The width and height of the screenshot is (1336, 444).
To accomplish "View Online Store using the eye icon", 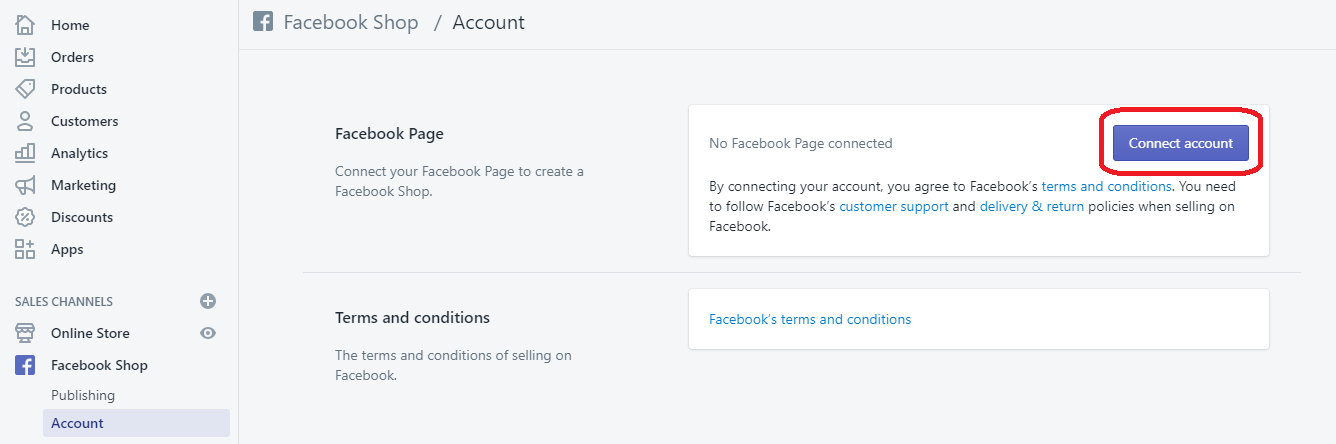I will [x=208, y=333].
